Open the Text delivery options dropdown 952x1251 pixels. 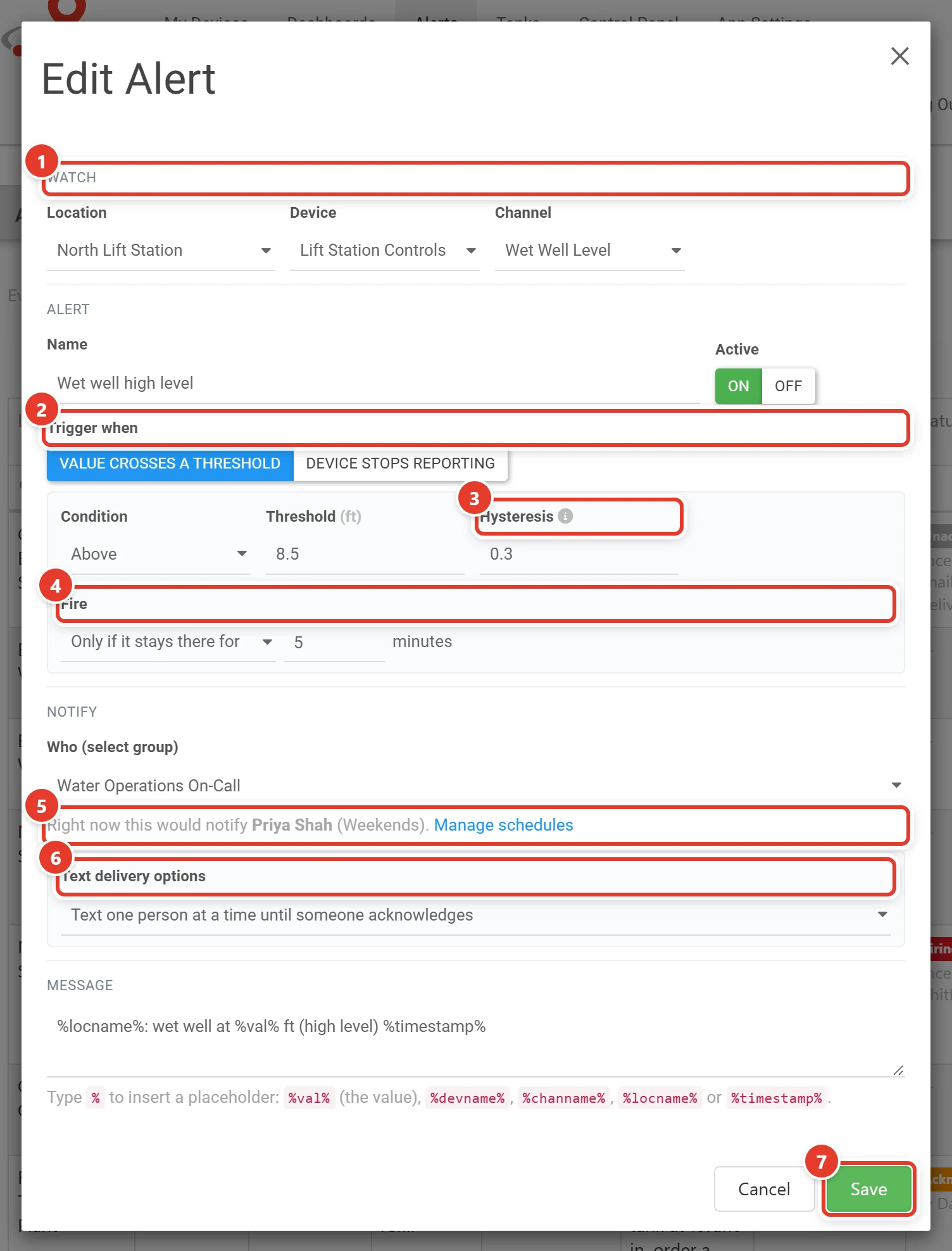click(476, 915)
